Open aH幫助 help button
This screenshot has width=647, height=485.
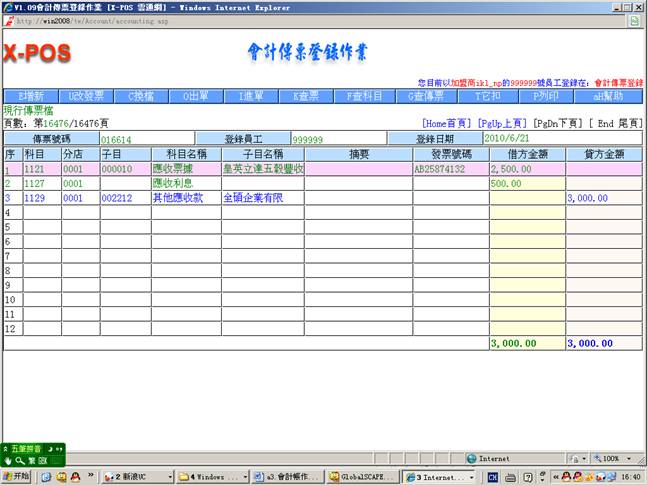pyautogui.click(x=608, y=96)
